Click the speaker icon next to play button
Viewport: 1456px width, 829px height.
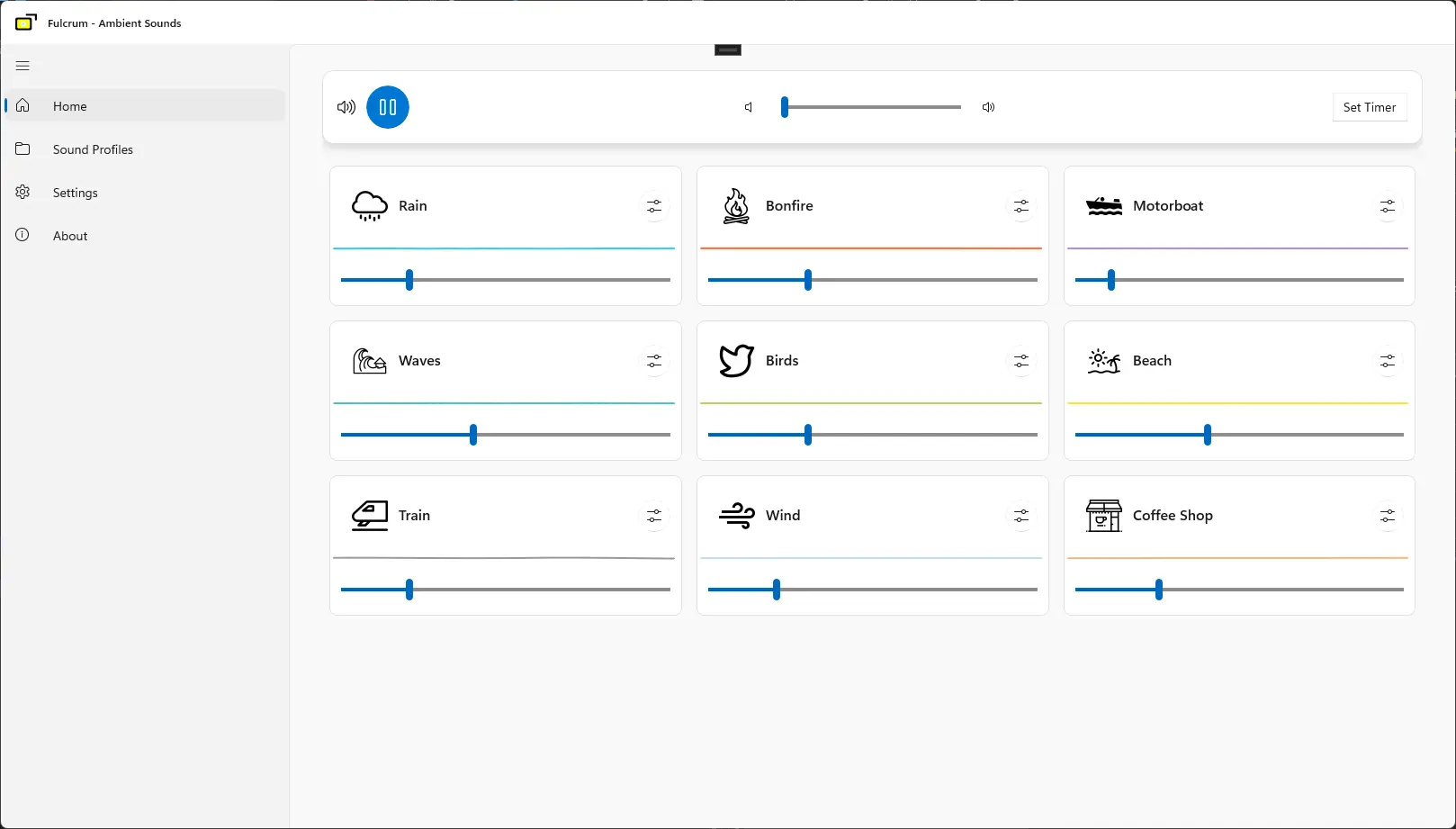(x=346, y=107)
